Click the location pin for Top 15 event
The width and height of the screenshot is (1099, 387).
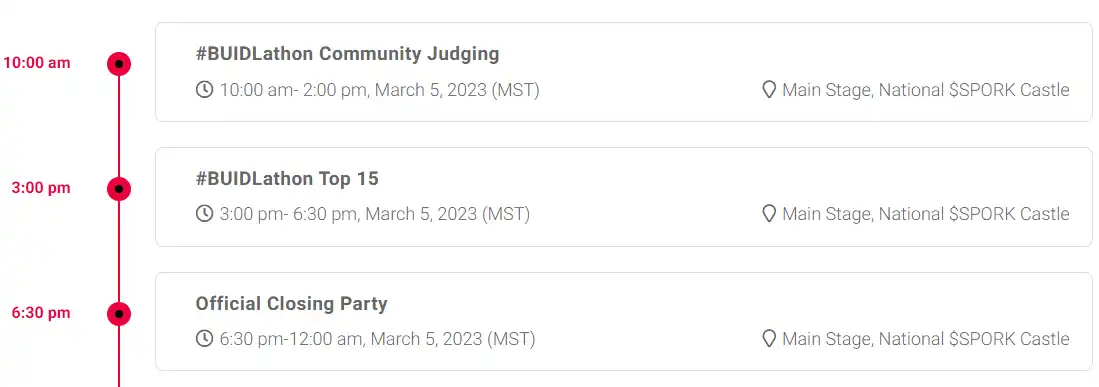[x=769, y=214]
